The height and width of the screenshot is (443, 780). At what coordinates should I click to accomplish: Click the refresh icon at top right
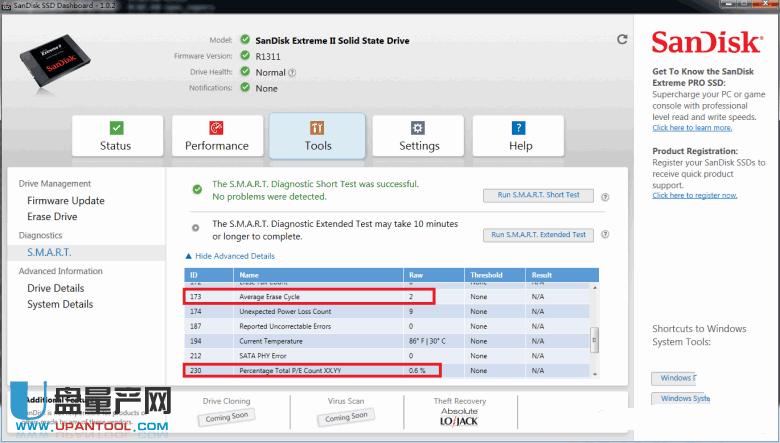click(622, 40)
